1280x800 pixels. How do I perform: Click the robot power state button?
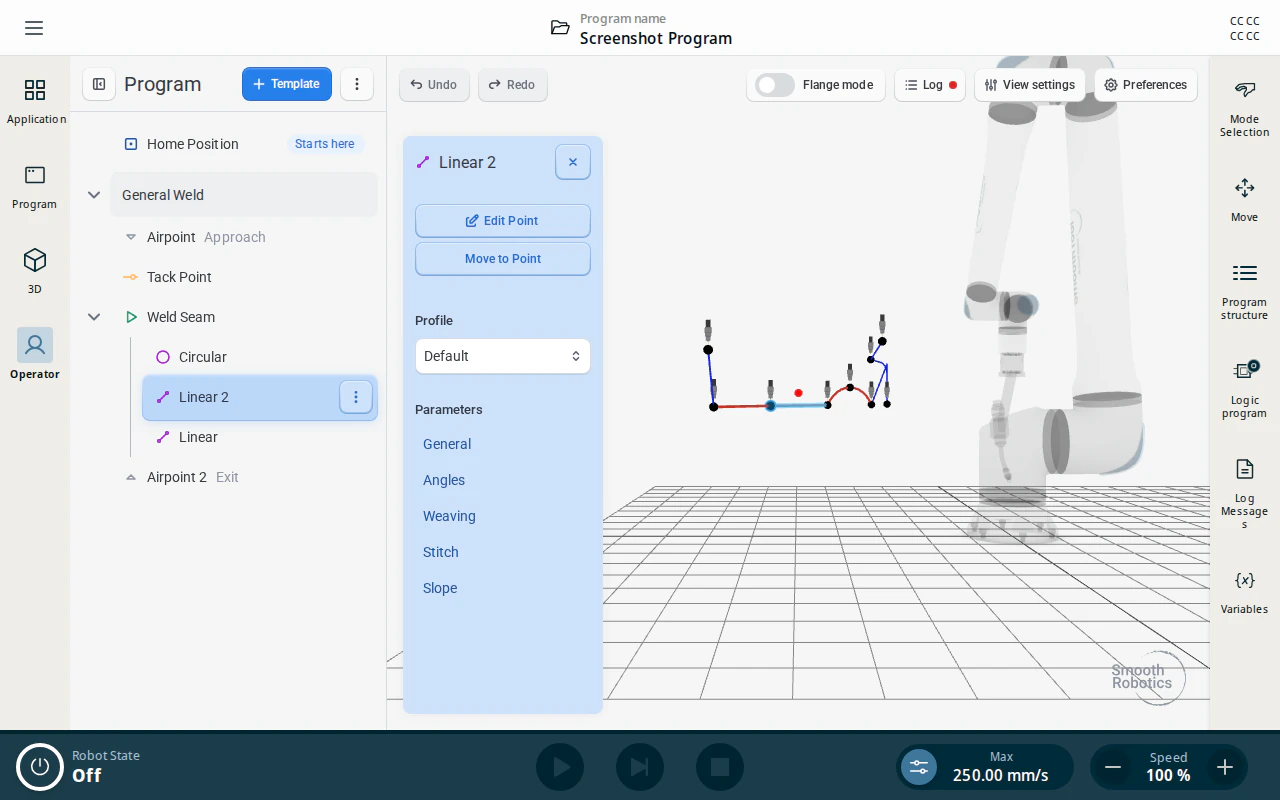[40, 766]
